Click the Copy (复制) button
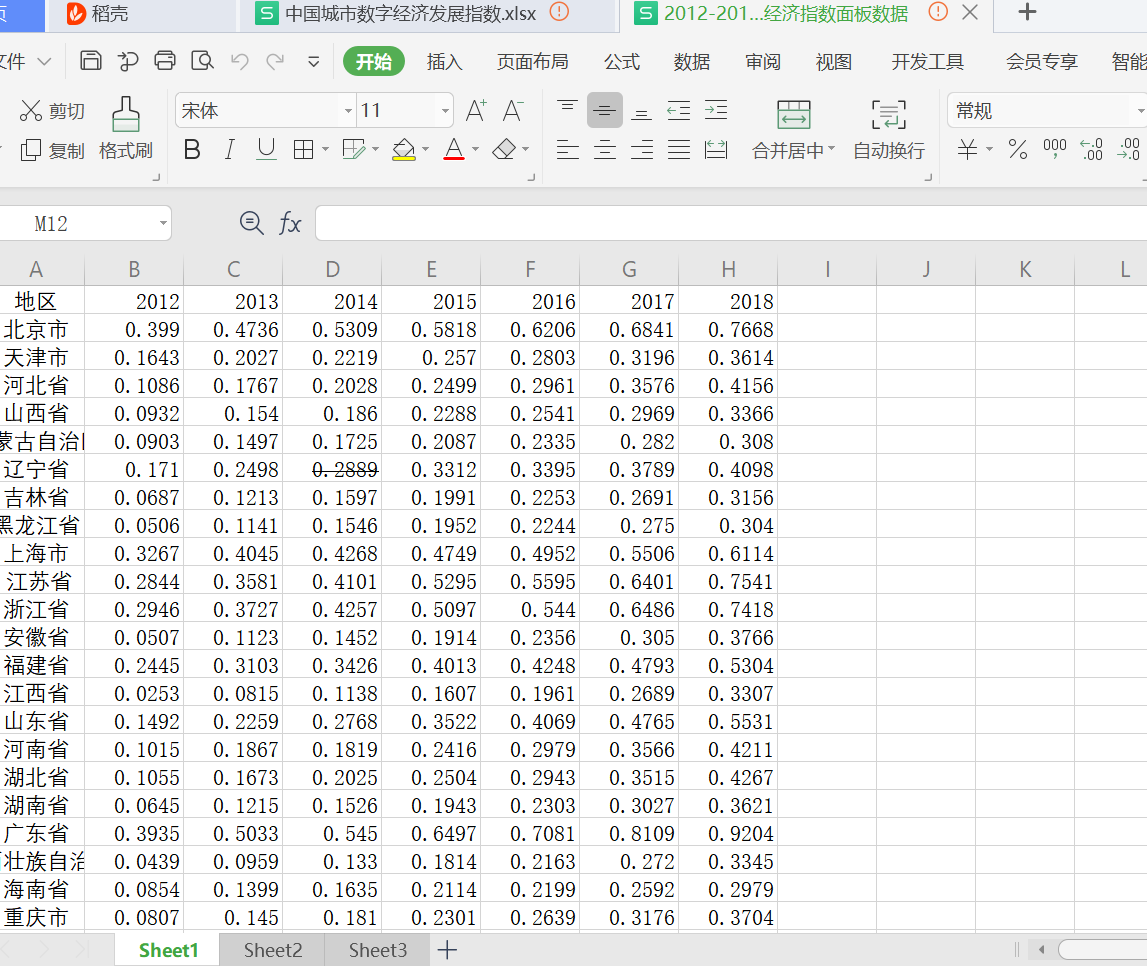The image size is (1147, 966). tap(53, 151)
